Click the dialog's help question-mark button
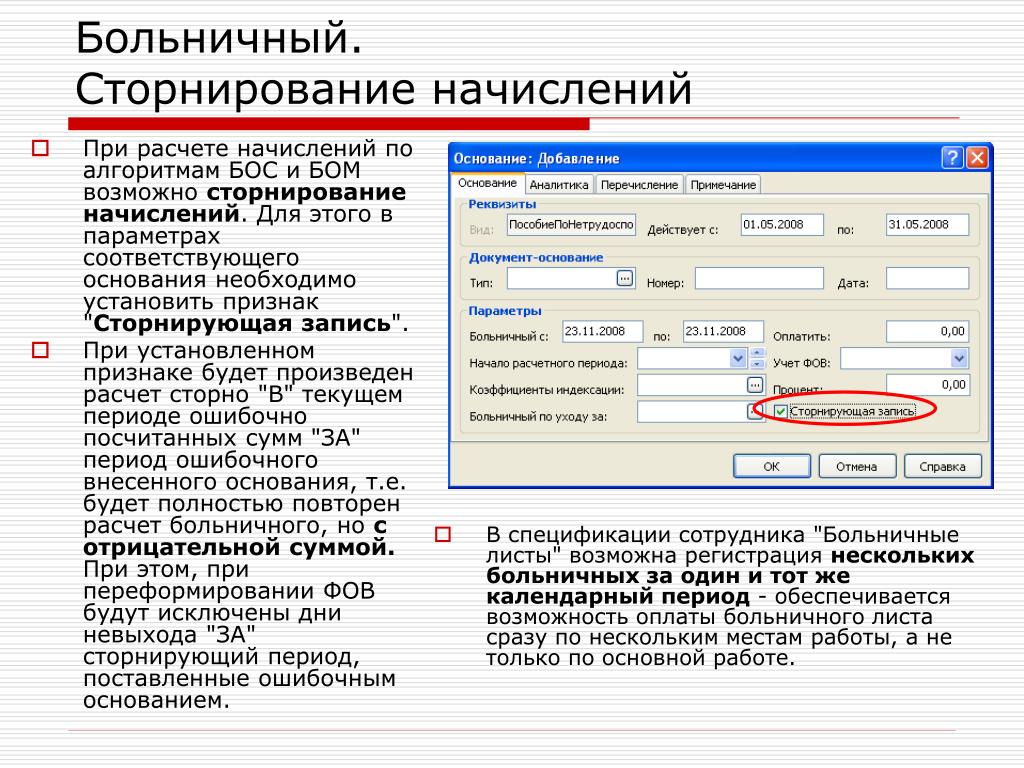Screen dimensions: 1024x768 coord(952,158)
